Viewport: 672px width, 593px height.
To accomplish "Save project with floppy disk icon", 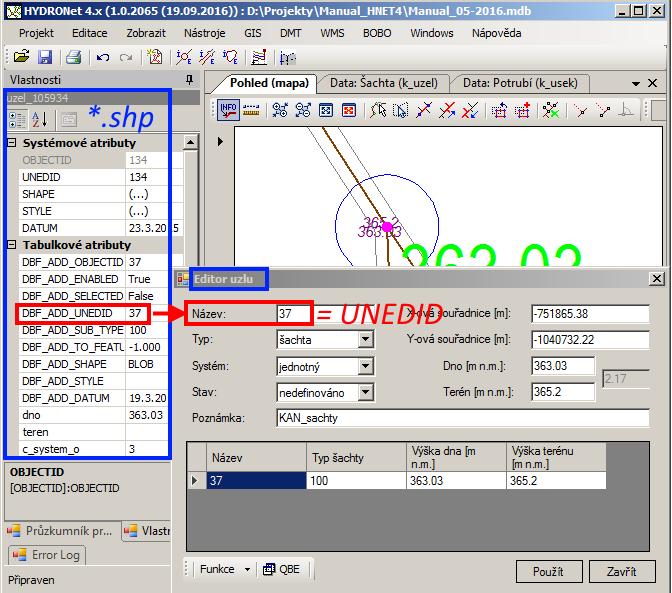I will click(x=45, y=57).
